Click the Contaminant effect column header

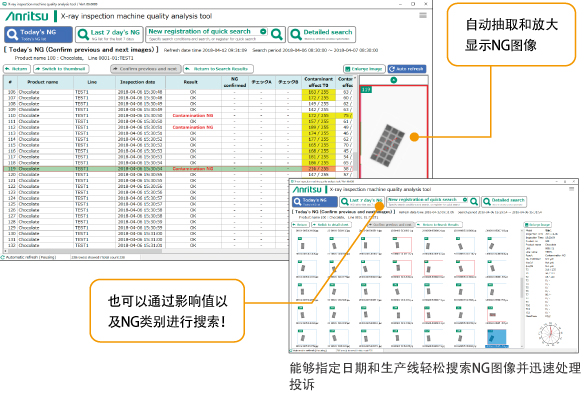click(x=318, y=82)
